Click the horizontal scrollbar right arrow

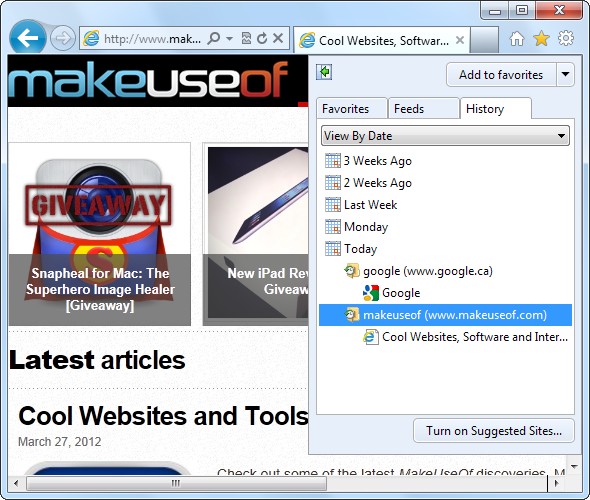tap(557, 483)
